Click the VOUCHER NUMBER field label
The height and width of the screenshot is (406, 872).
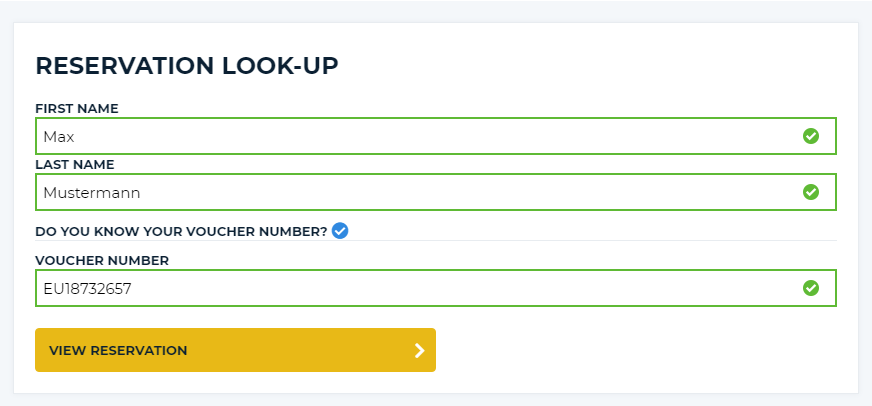(x=102, y=260)
